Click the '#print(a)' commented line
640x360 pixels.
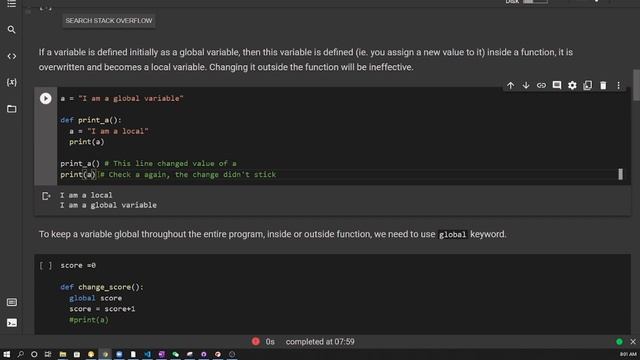click(89, 320)
